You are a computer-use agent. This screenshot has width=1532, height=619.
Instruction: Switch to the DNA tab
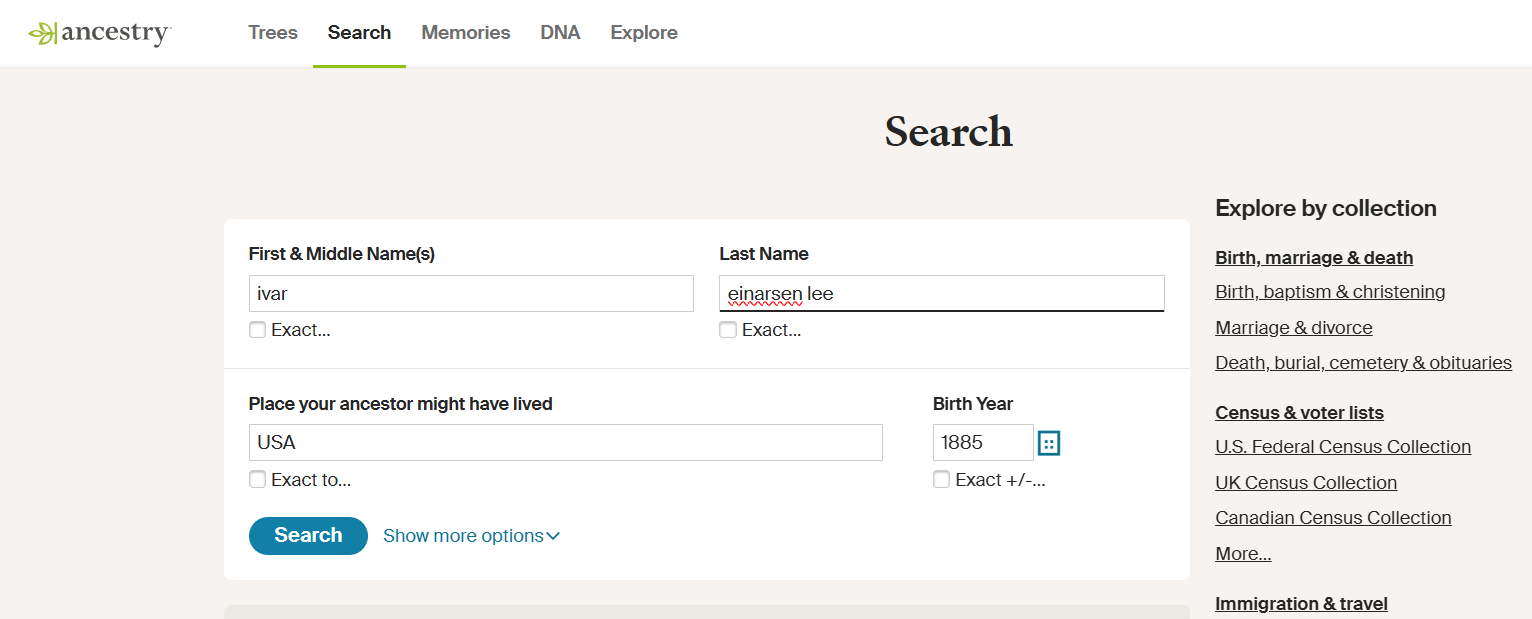(560, 32)
